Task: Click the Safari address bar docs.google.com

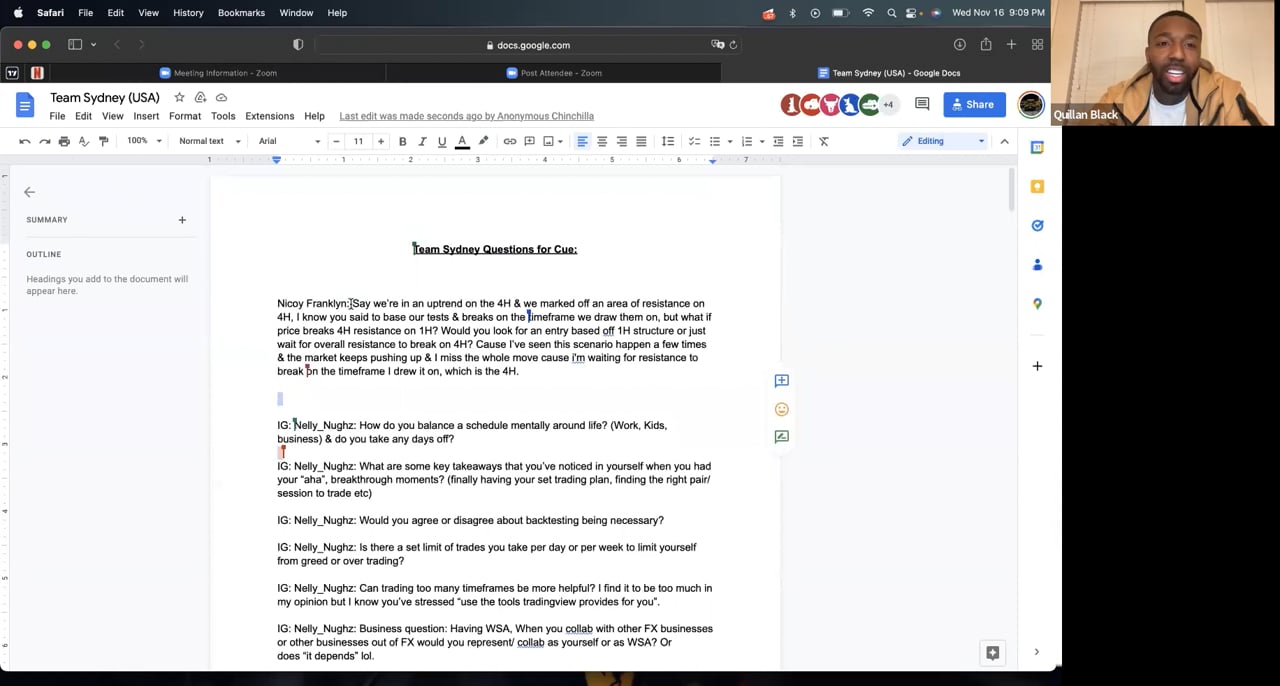Action: (x=528, y=45)
